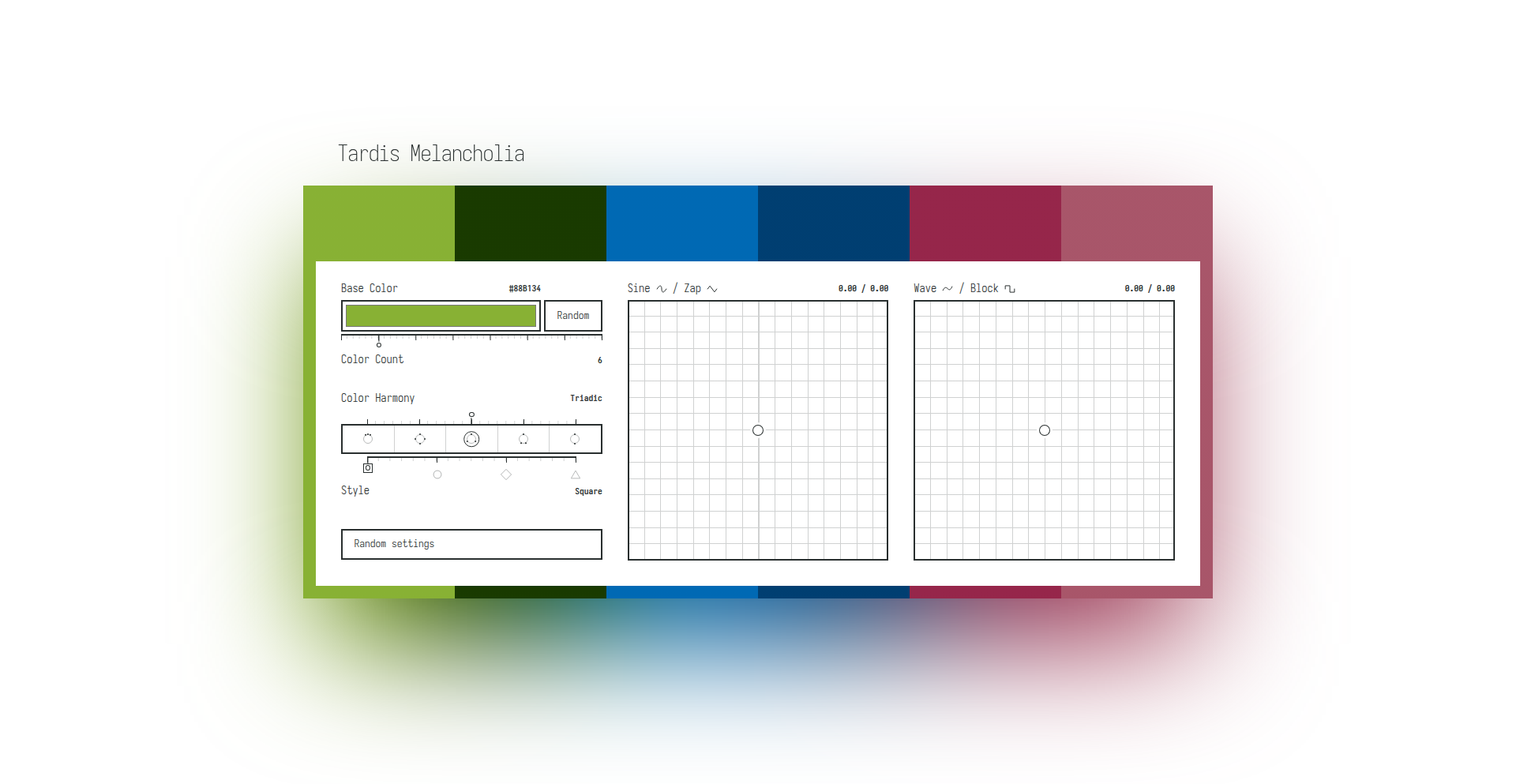This screenshot has width=1516, height=784.
Task: Click the Random base color button
Action: (573, 316)
